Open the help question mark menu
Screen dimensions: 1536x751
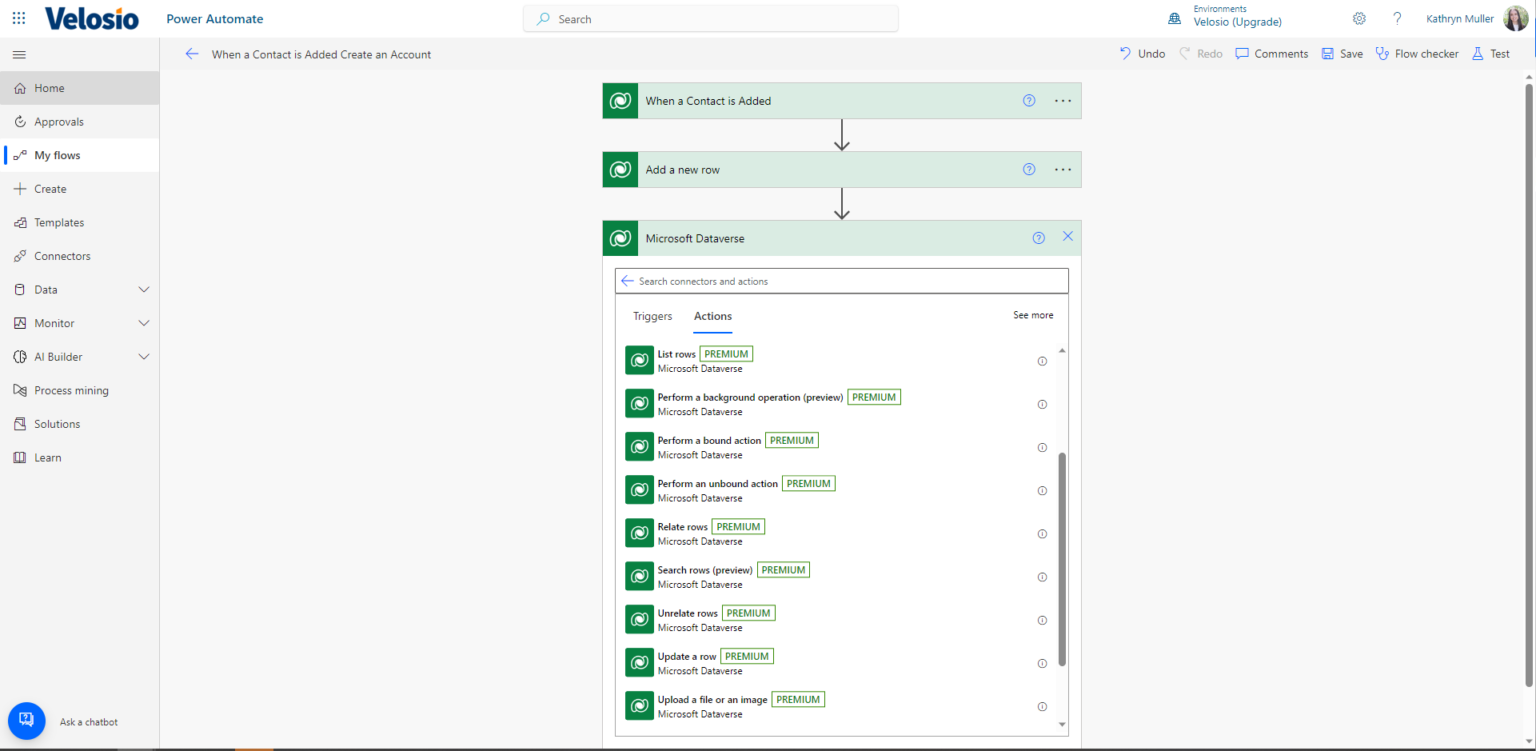tap(1397, 18)
